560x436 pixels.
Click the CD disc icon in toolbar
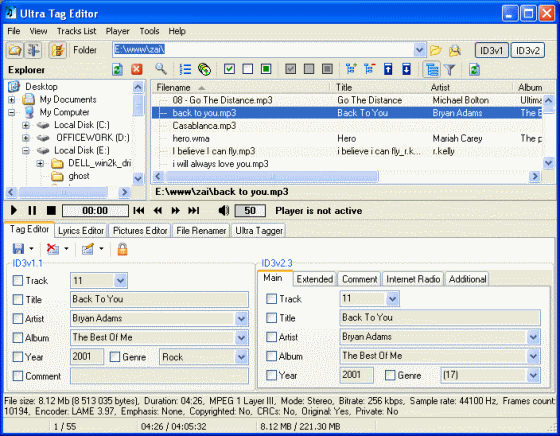204,69
